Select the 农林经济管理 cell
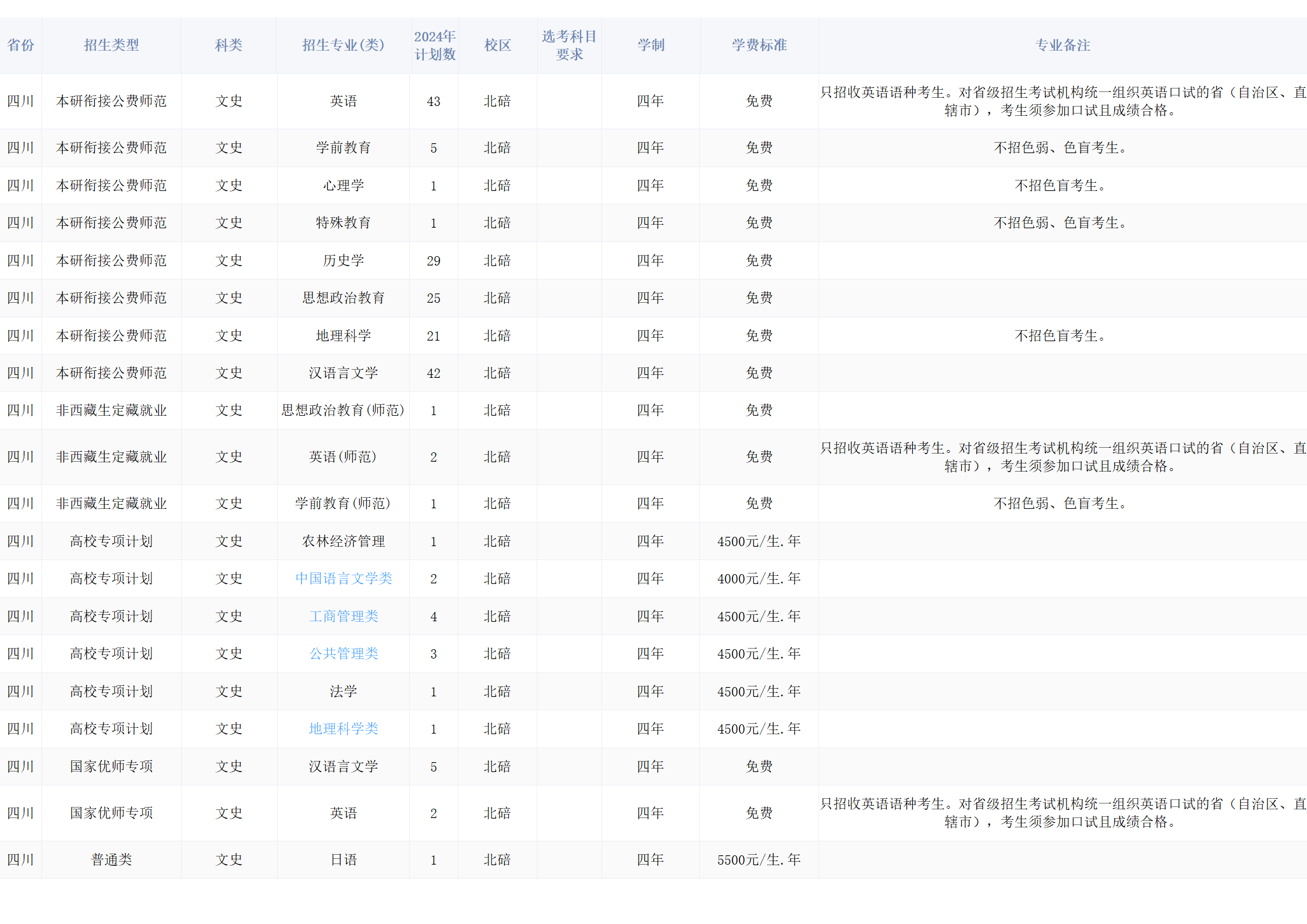The height and width of the screenshot is (924, 1307). [x=343, y=541]
